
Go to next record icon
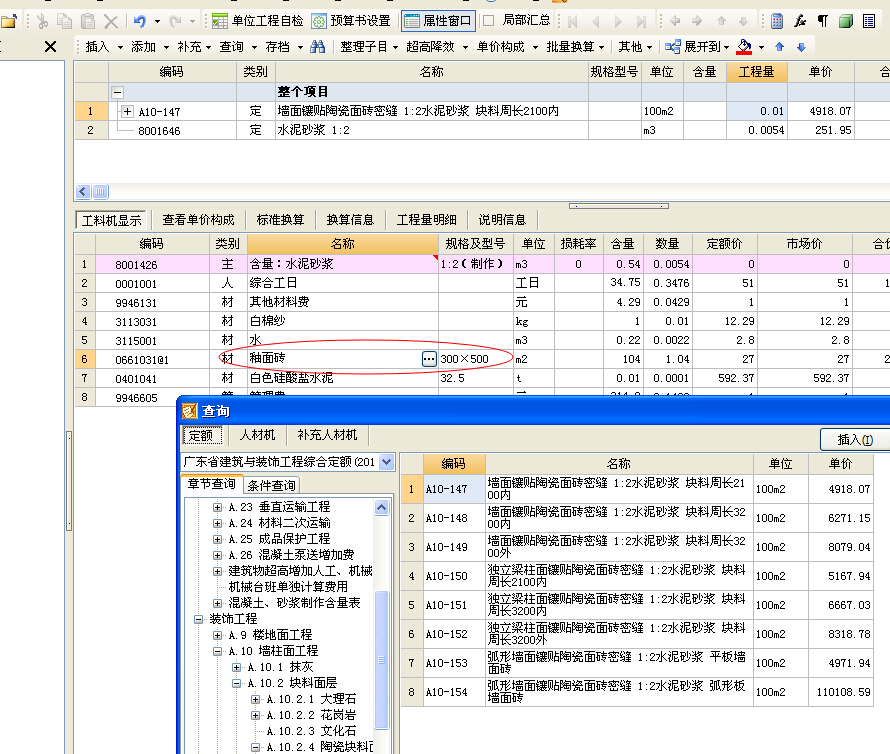coord(618,22)
